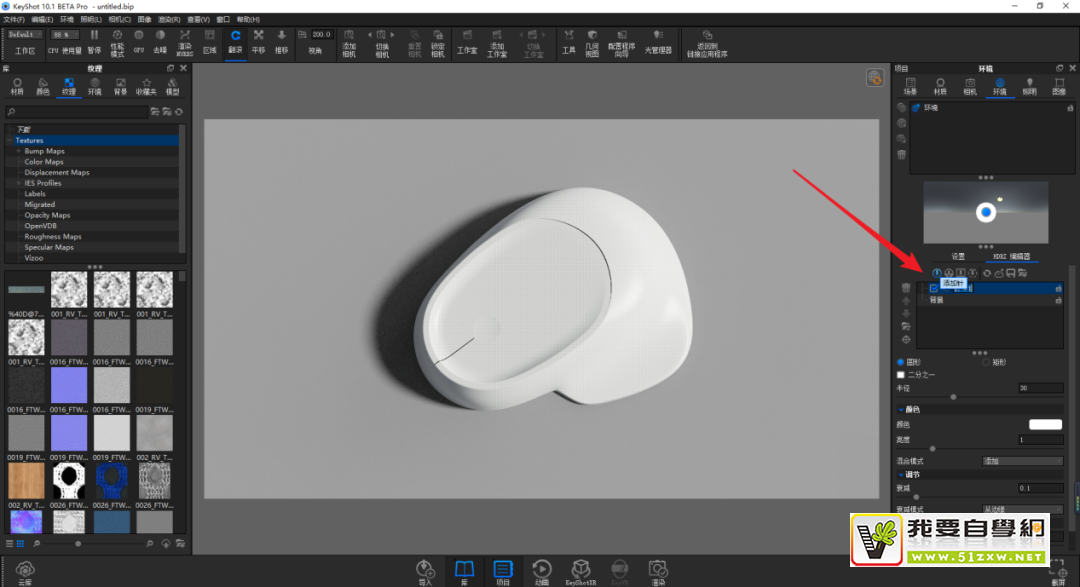Click the white 颜色 color swatch
The height and width of the screenshot is (587, 1080).
click(1045, 425)
